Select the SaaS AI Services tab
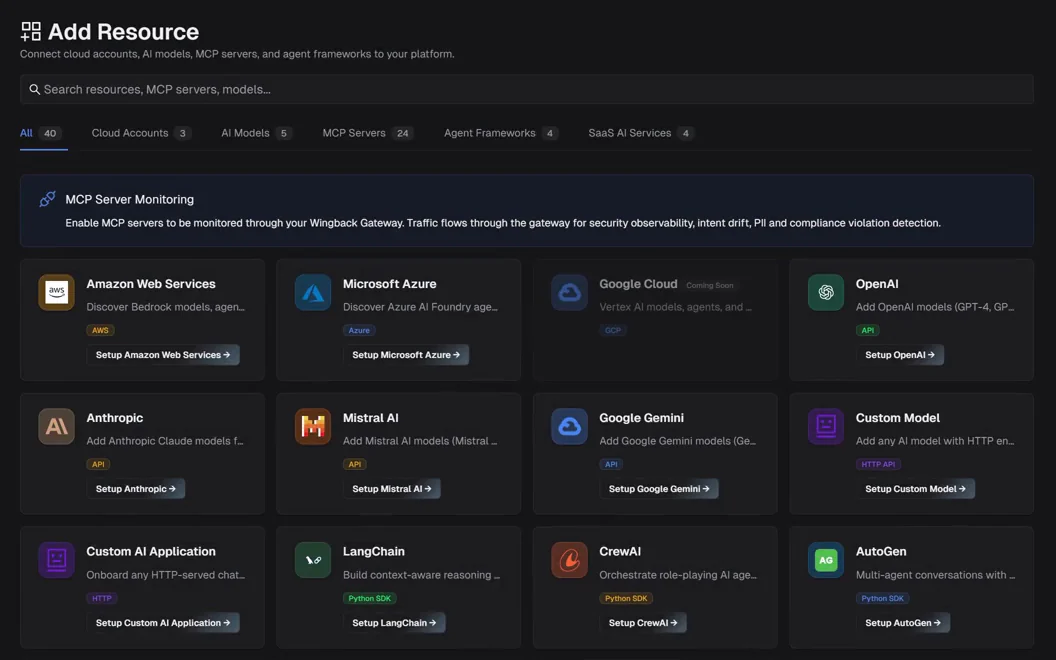1056x660 pixels. [641, 133]
